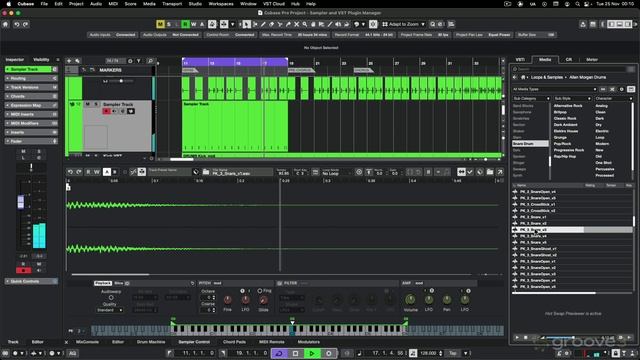640x360 pixels.
Task: Select Alternative Rock in the Sub Style list
Action: pos(568,106)
